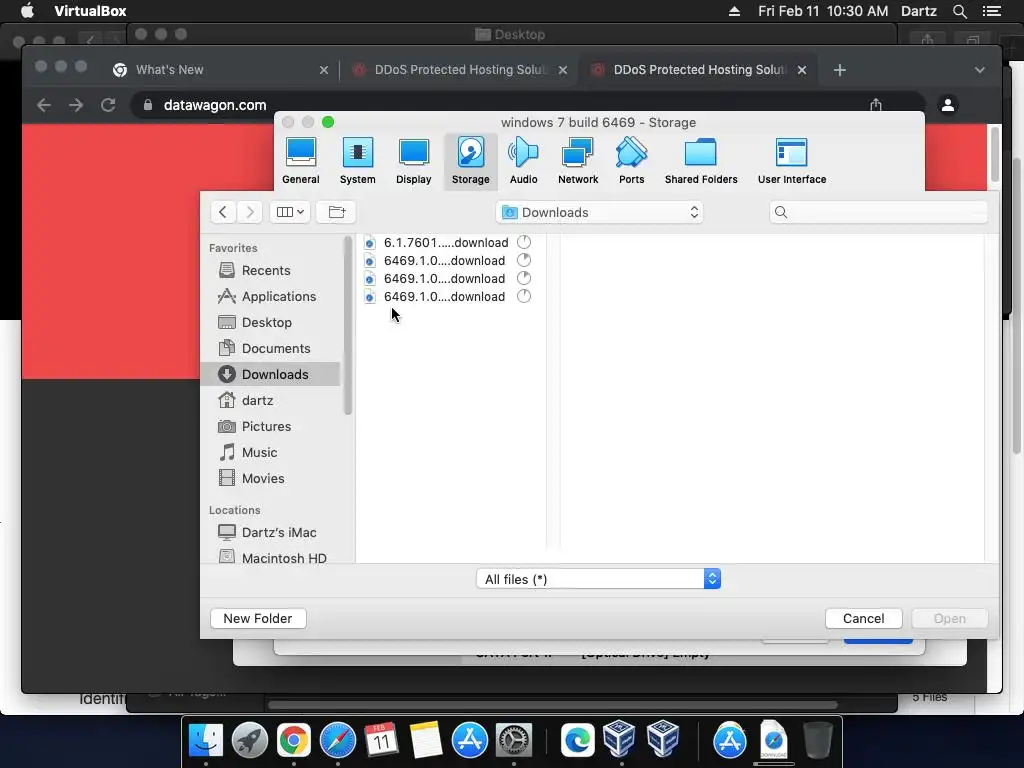
Task: Open Launchpad from the Dock
Action: click(249, 741)
